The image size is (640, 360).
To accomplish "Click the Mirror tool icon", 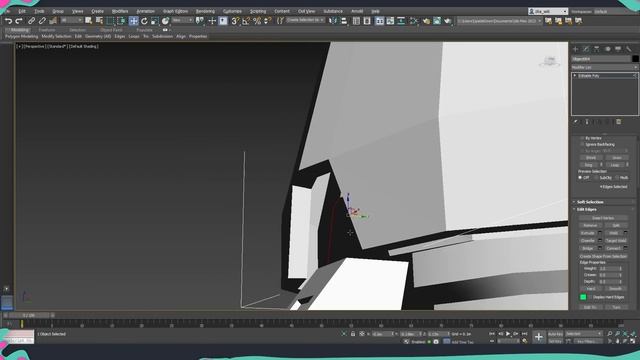I will [x=333, y=21].
